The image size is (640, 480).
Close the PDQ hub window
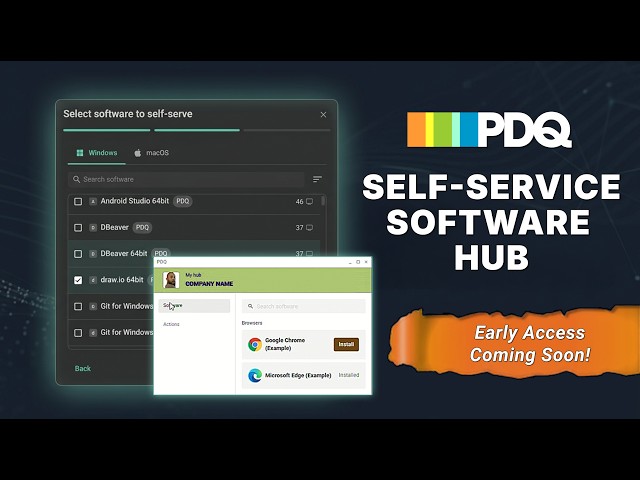point(366,262)
